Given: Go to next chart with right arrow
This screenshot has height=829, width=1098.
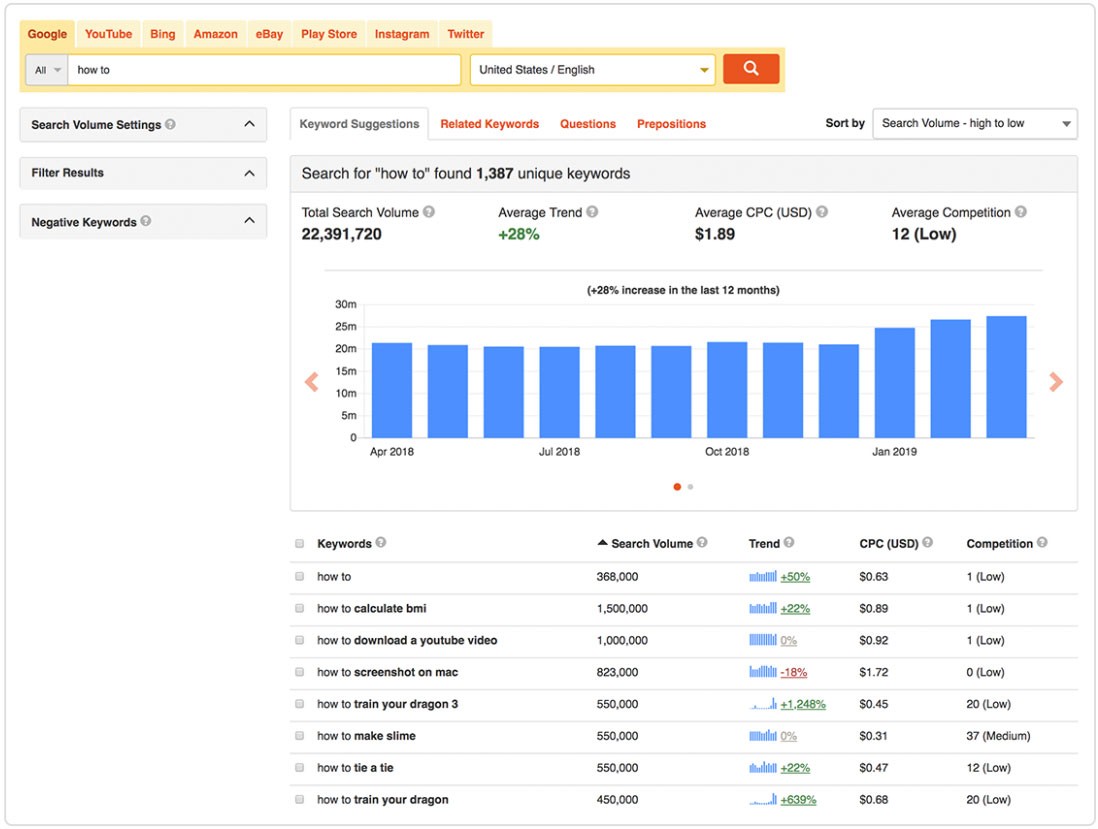Looking at the screenshot, I should pos(1055,382).
